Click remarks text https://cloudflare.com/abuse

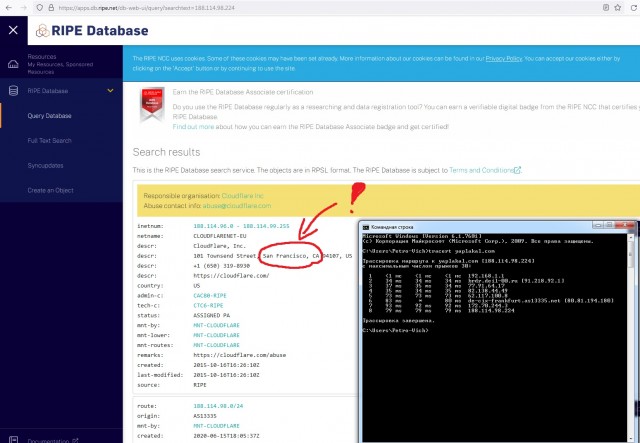(240, 355)
